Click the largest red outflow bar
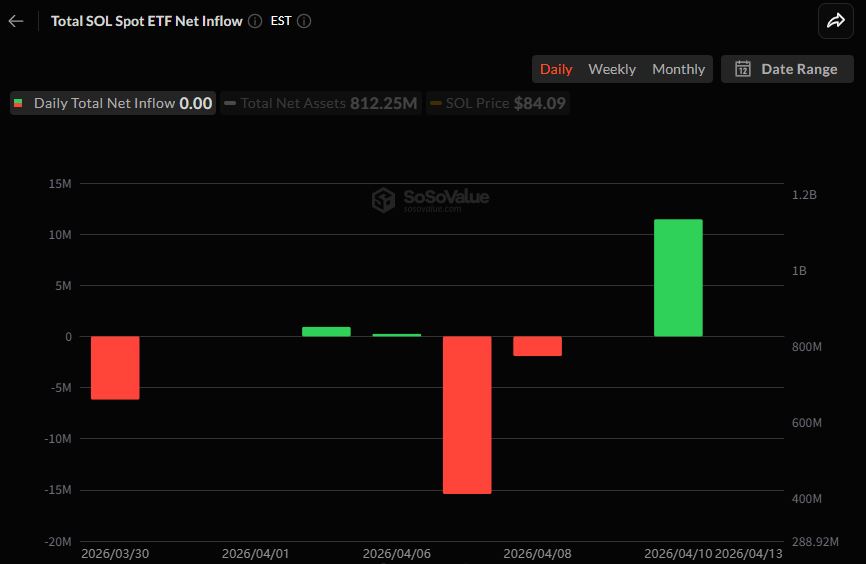This screenshot has height=564, width=866. point(467,415)
